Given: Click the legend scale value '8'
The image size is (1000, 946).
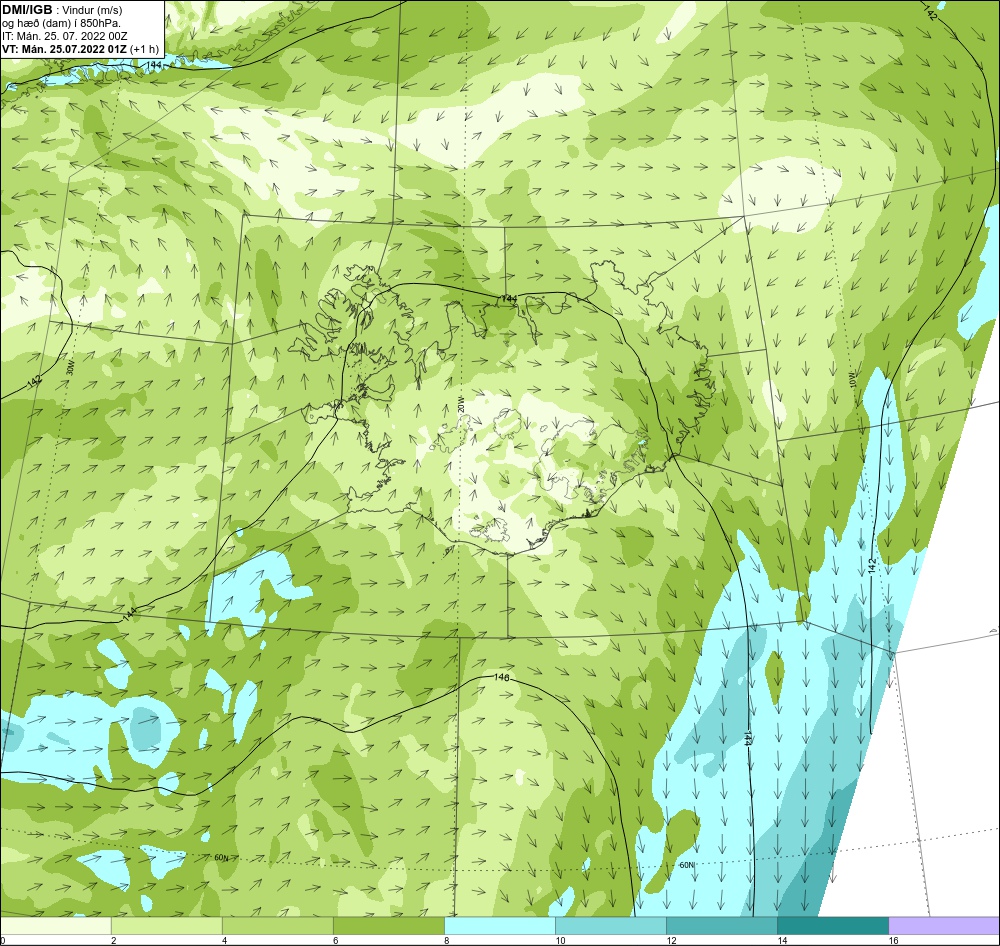Looking at the screenshot, I should pos(446,940).
